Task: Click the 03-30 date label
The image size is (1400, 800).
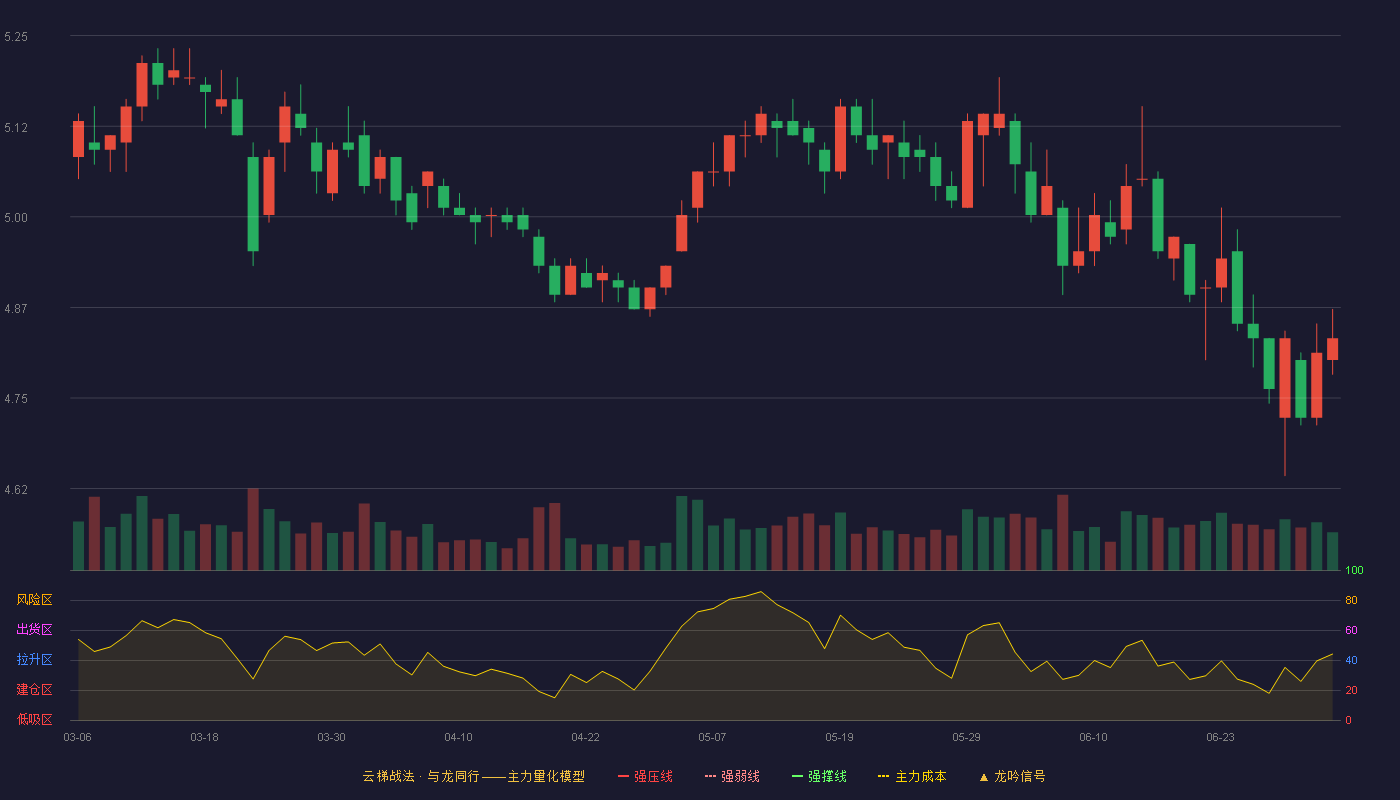Action: 331,737
